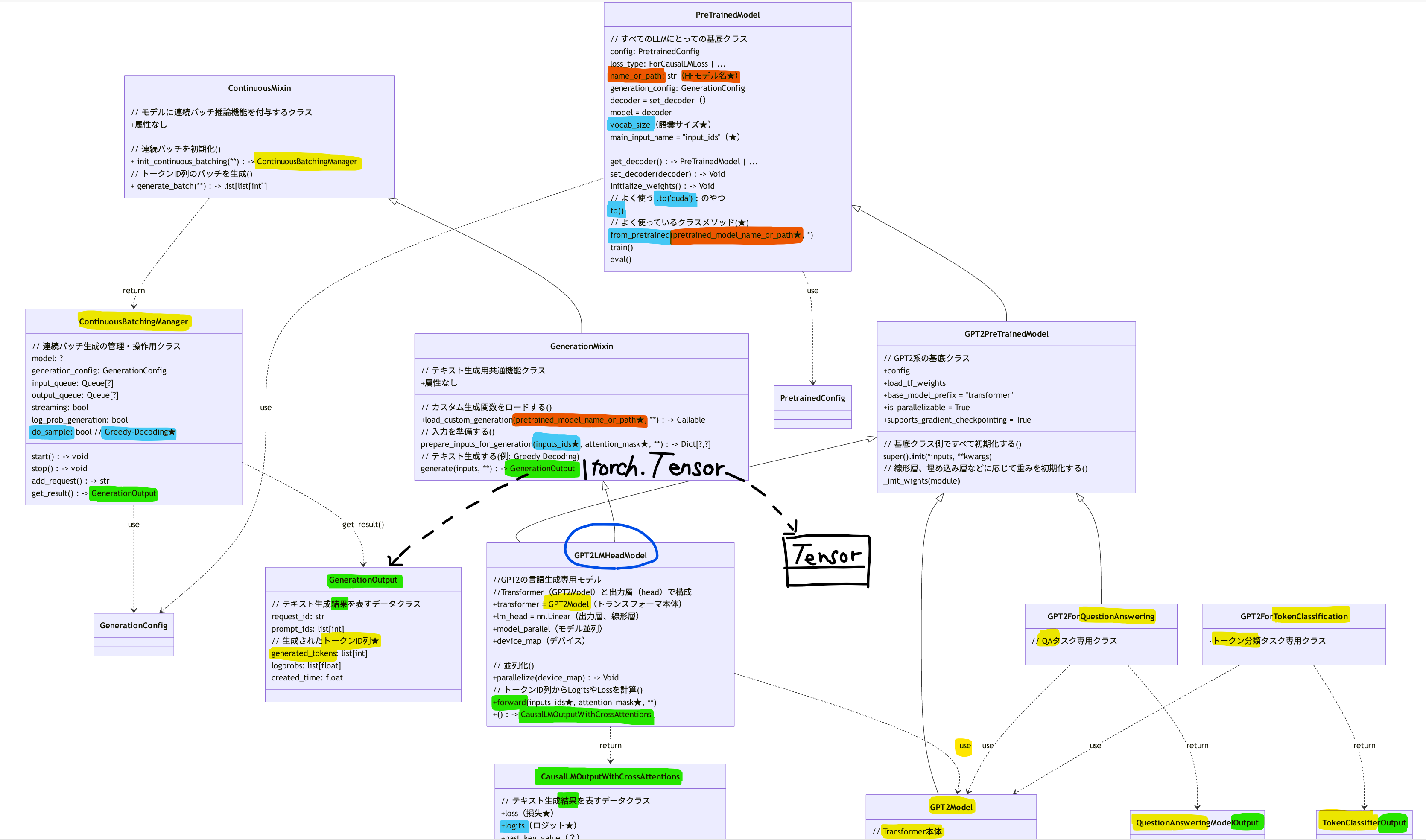
Task: Select the handwritten torch.Tensor annotation
Action: [657, 467]
